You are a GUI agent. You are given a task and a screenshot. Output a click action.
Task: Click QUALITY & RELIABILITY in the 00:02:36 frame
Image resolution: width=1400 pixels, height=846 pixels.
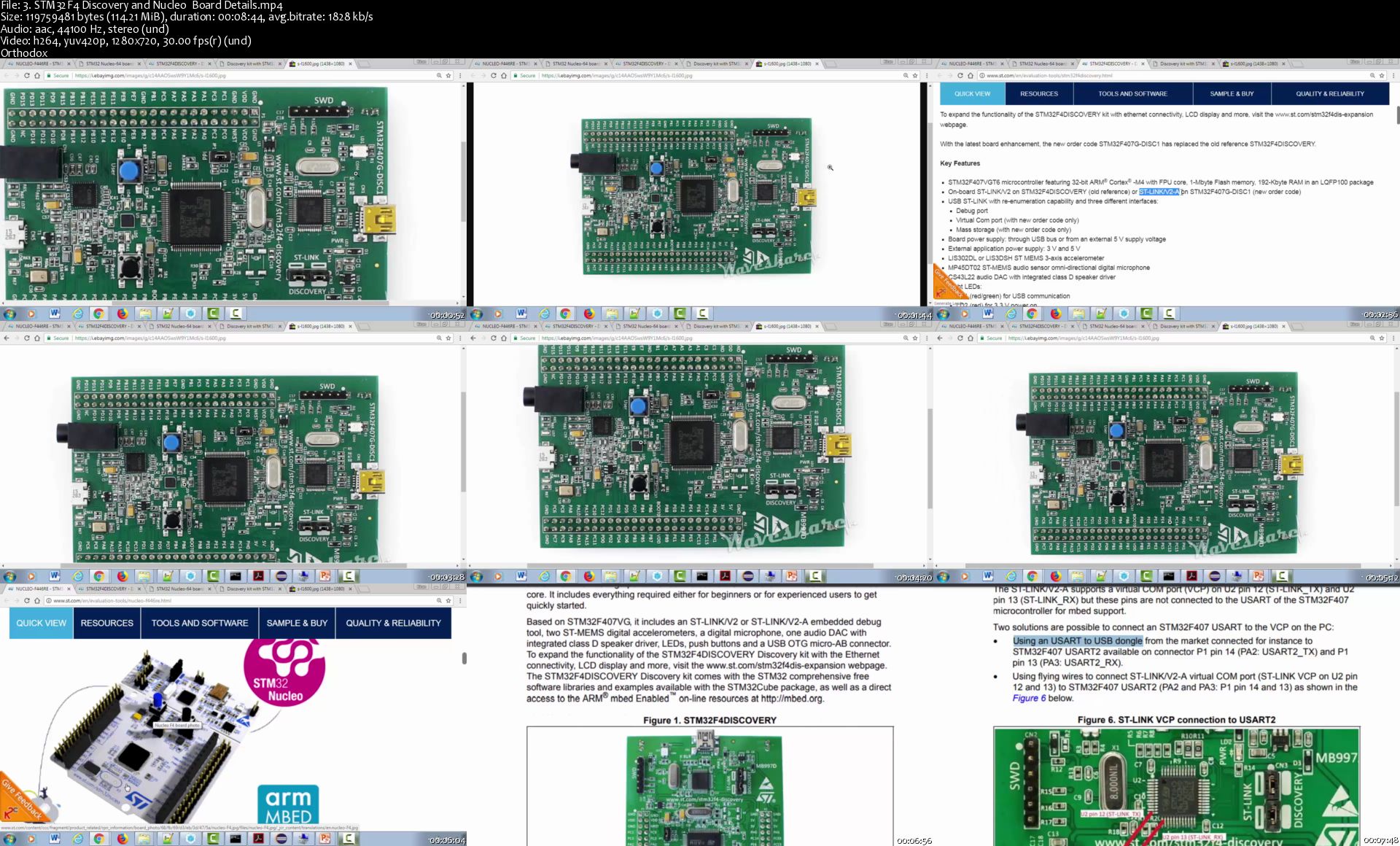[x=1329, y=93]
